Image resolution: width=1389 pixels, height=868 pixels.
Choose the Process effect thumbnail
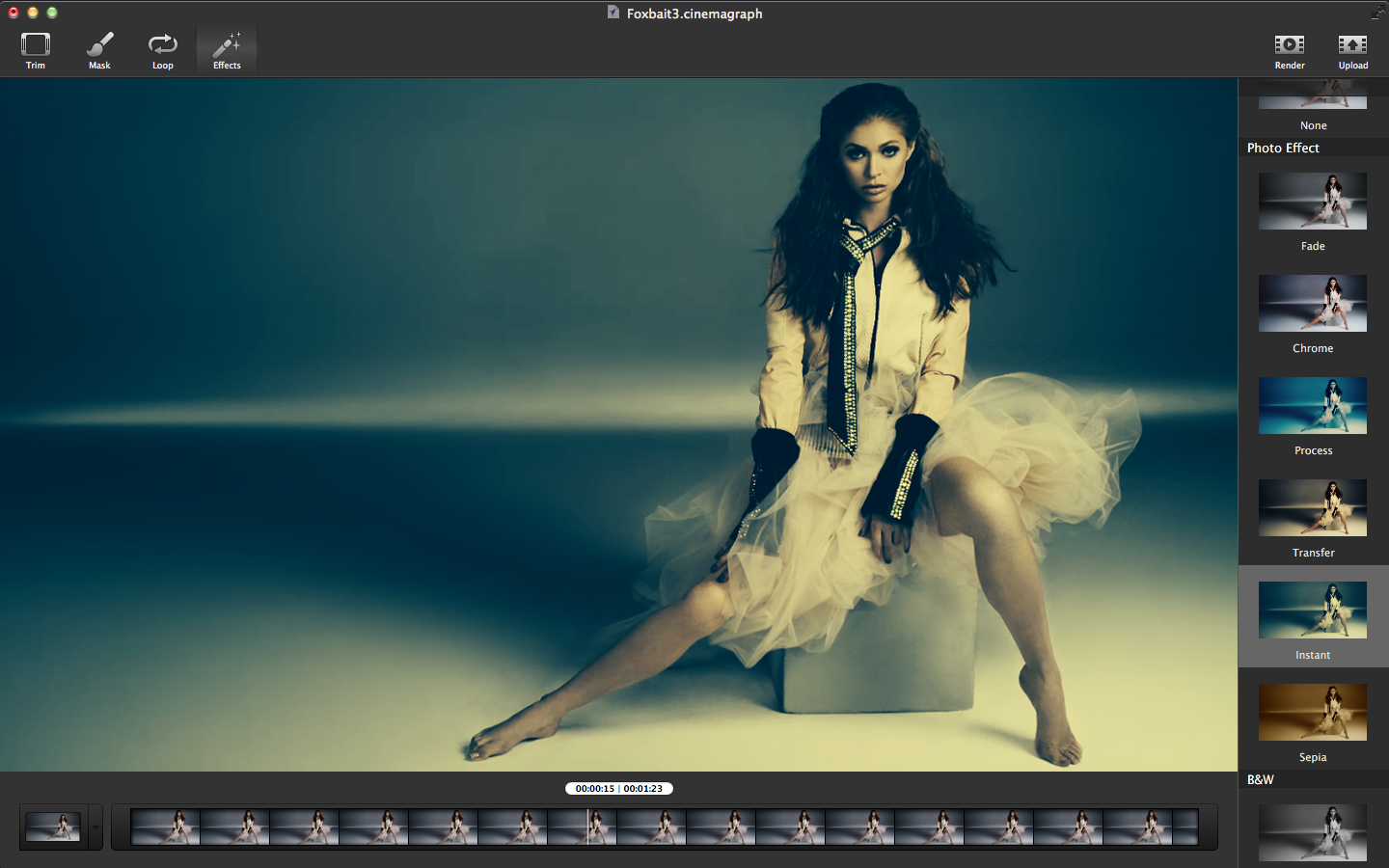tap(1312, 406)
